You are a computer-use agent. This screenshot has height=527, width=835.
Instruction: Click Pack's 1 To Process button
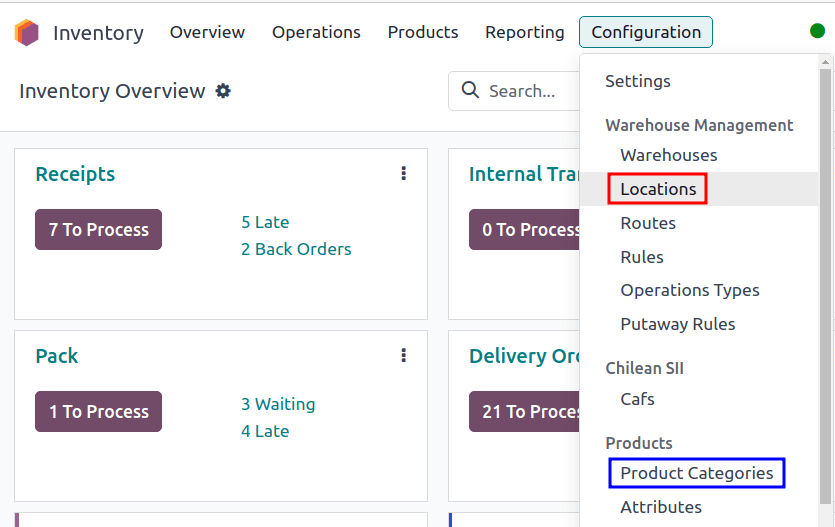98,412
